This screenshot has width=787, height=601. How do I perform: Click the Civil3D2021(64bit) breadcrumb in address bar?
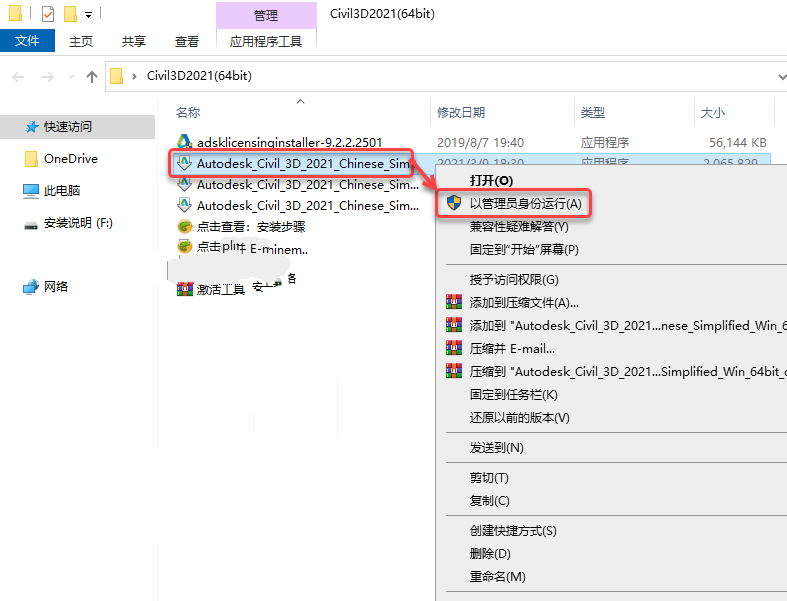(x=199, y=76)
